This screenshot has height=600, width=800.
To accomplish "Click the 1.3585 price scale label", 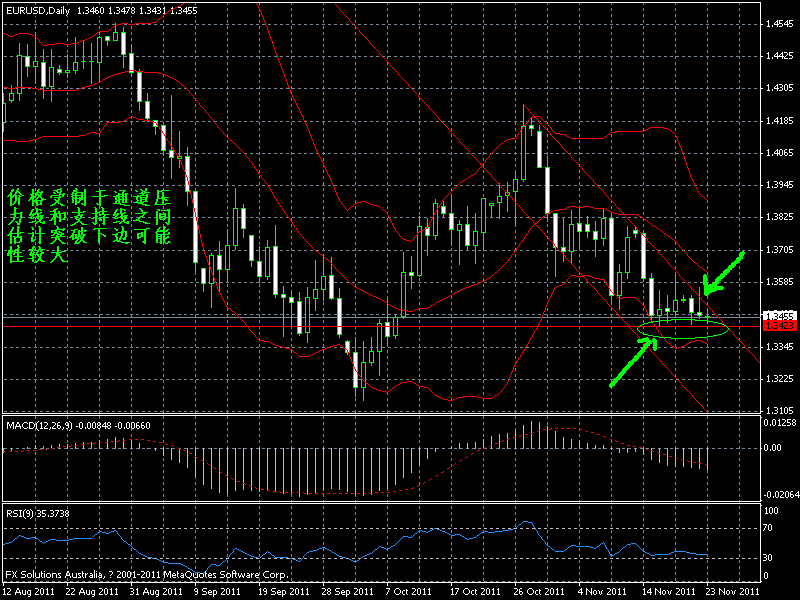I will click(x=780, y=282).
